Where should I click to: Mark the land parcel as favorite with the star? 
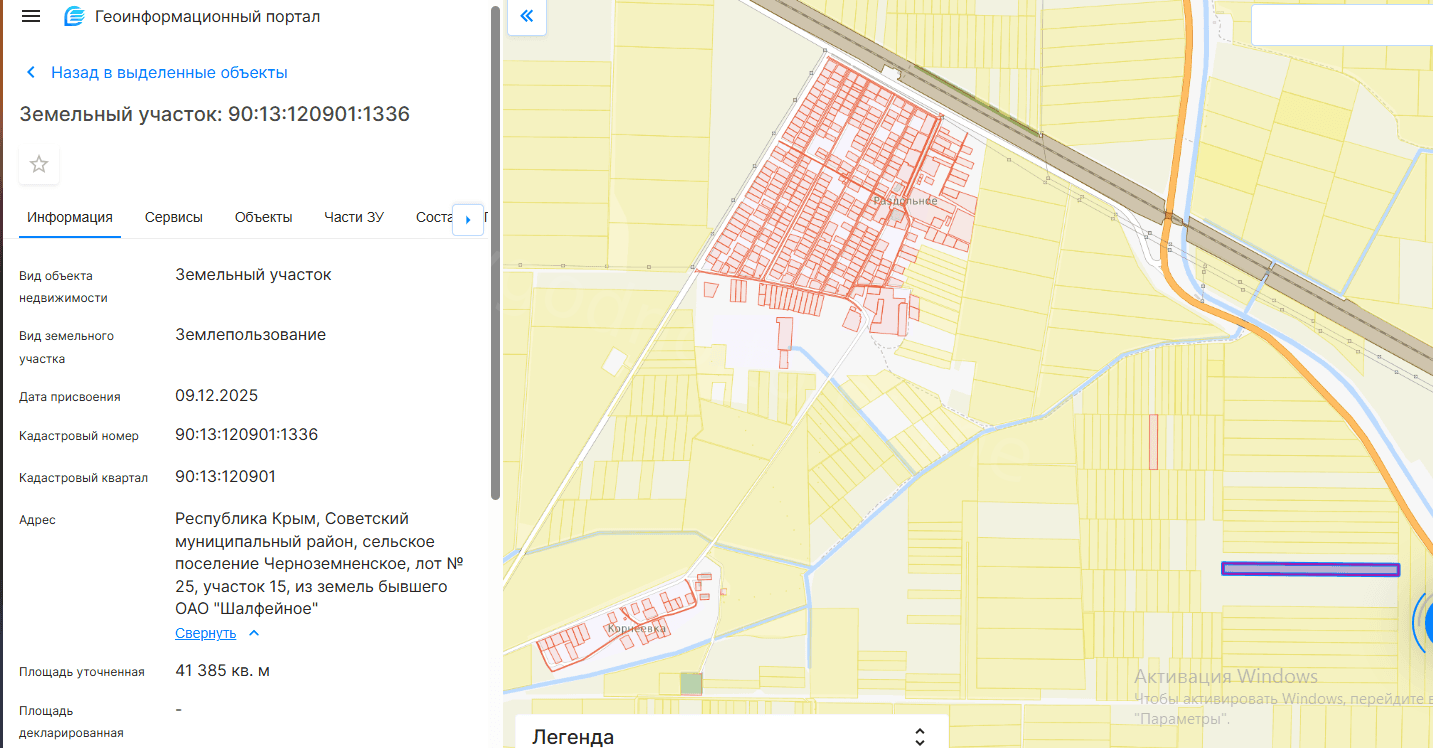[39, 164]
